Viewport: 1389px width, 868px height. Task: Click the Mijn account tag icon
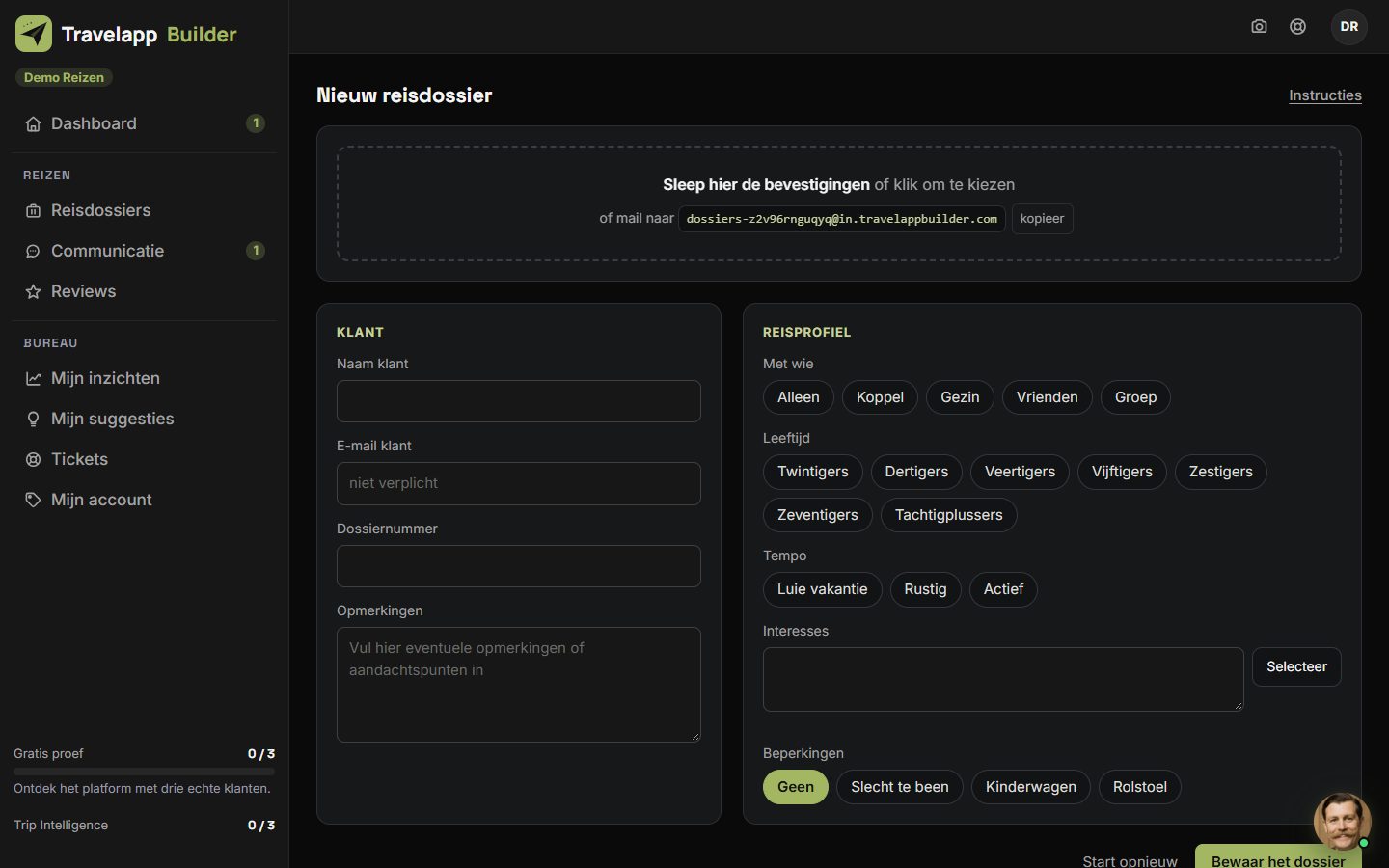tap(33, 500)
